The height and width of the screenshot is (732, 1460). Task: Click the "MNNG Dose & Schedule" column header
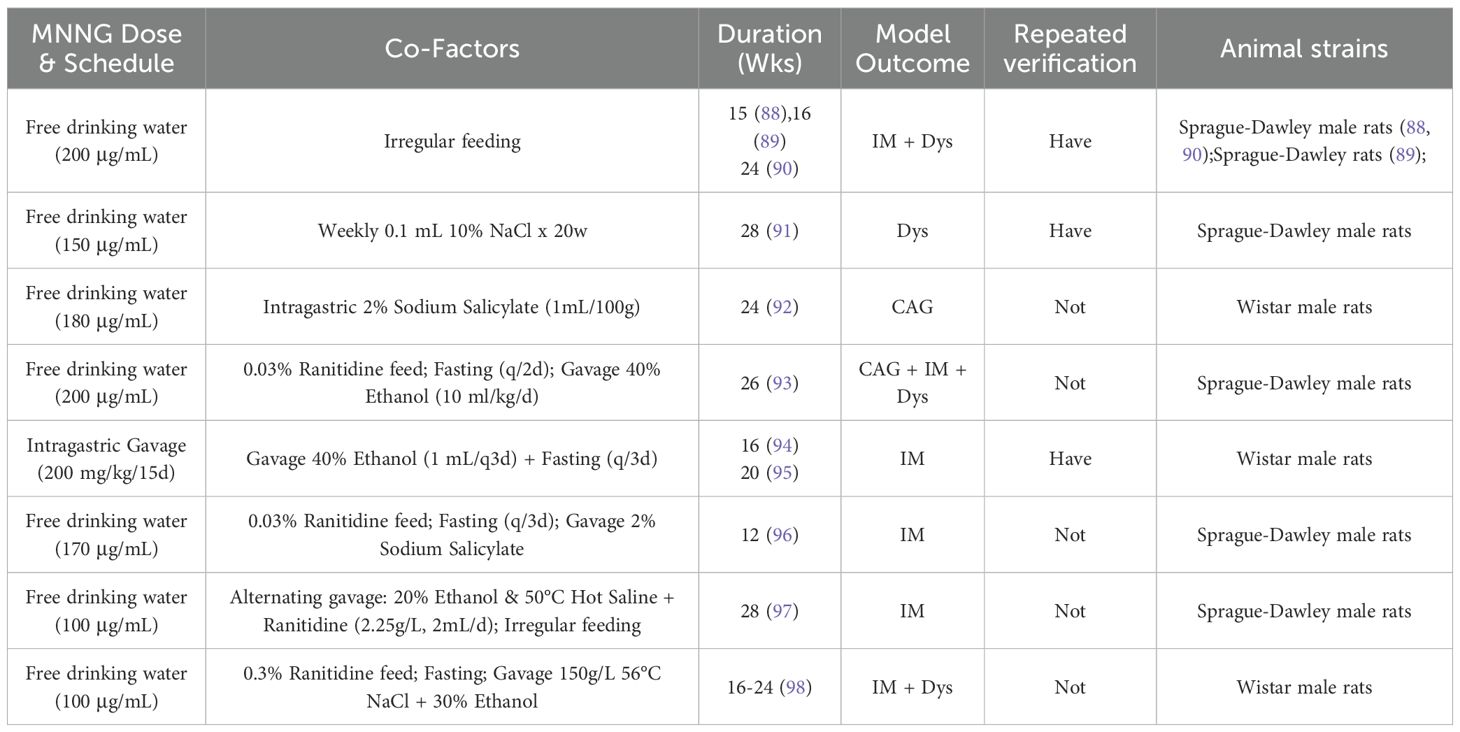[x=106, y=48]
